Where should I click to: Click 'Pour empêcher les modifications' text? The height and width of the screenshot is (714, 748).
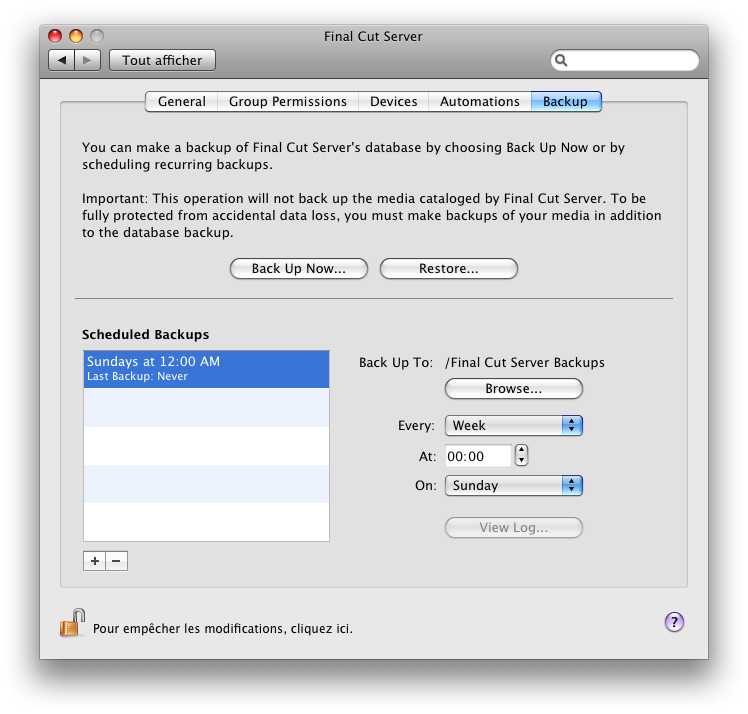tap(223, 629)
